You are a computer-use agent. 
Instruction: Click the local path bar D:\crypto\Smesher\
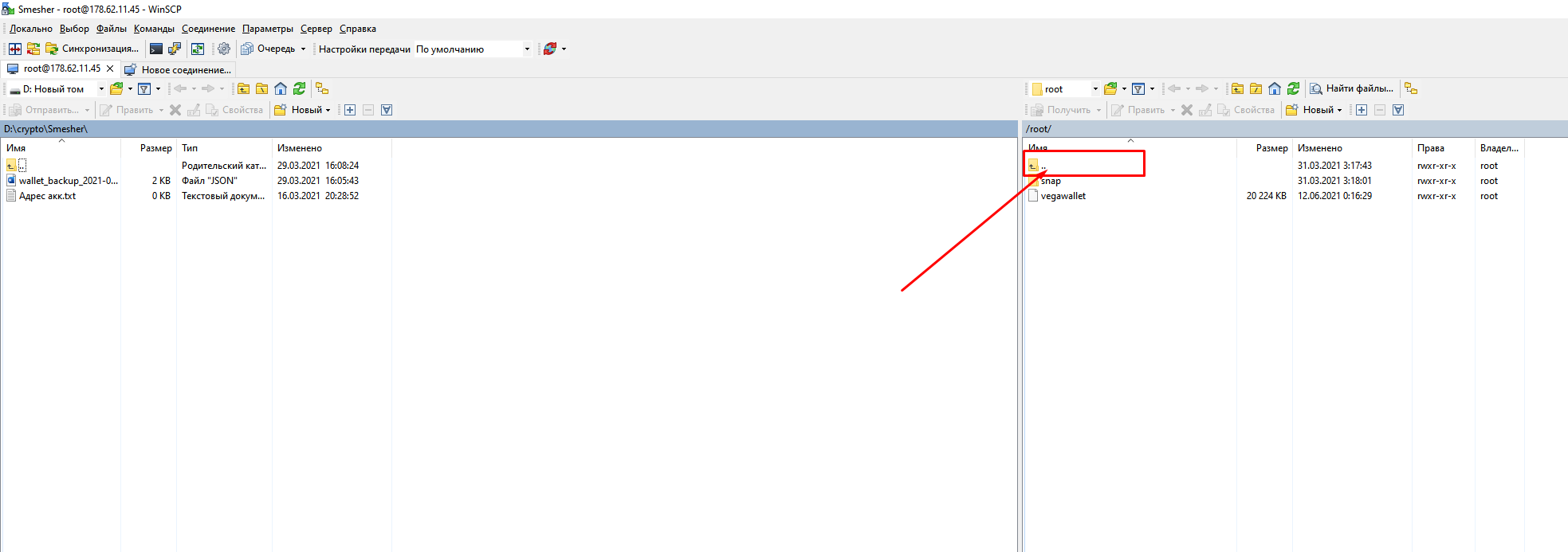click(509, 129)
